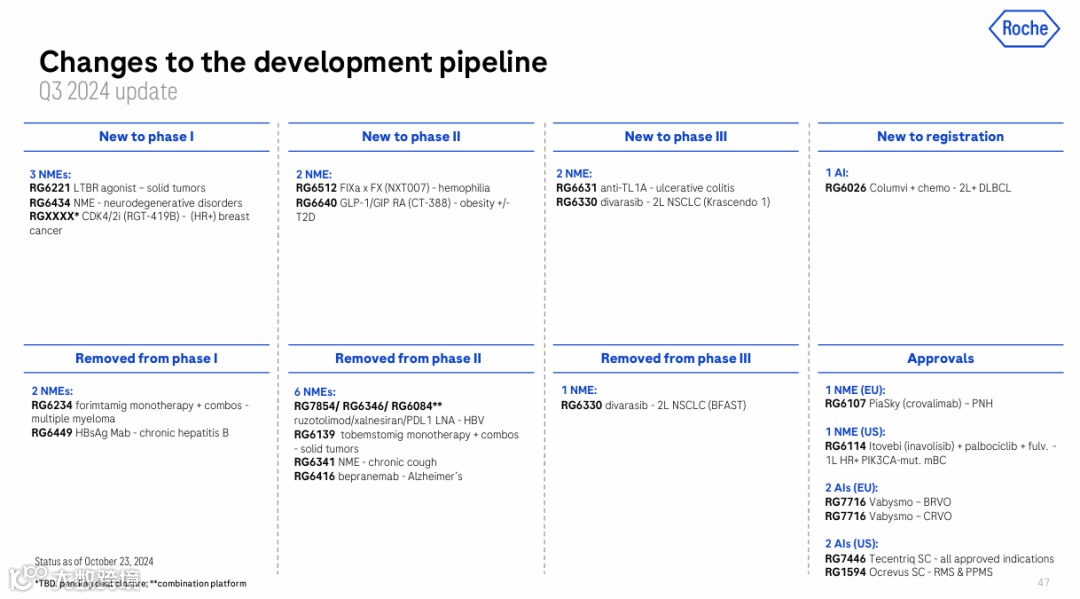The image size is (1080, 599).
Task: Select the 'Removed from phase II' header
Action: (x=408, y=358)
